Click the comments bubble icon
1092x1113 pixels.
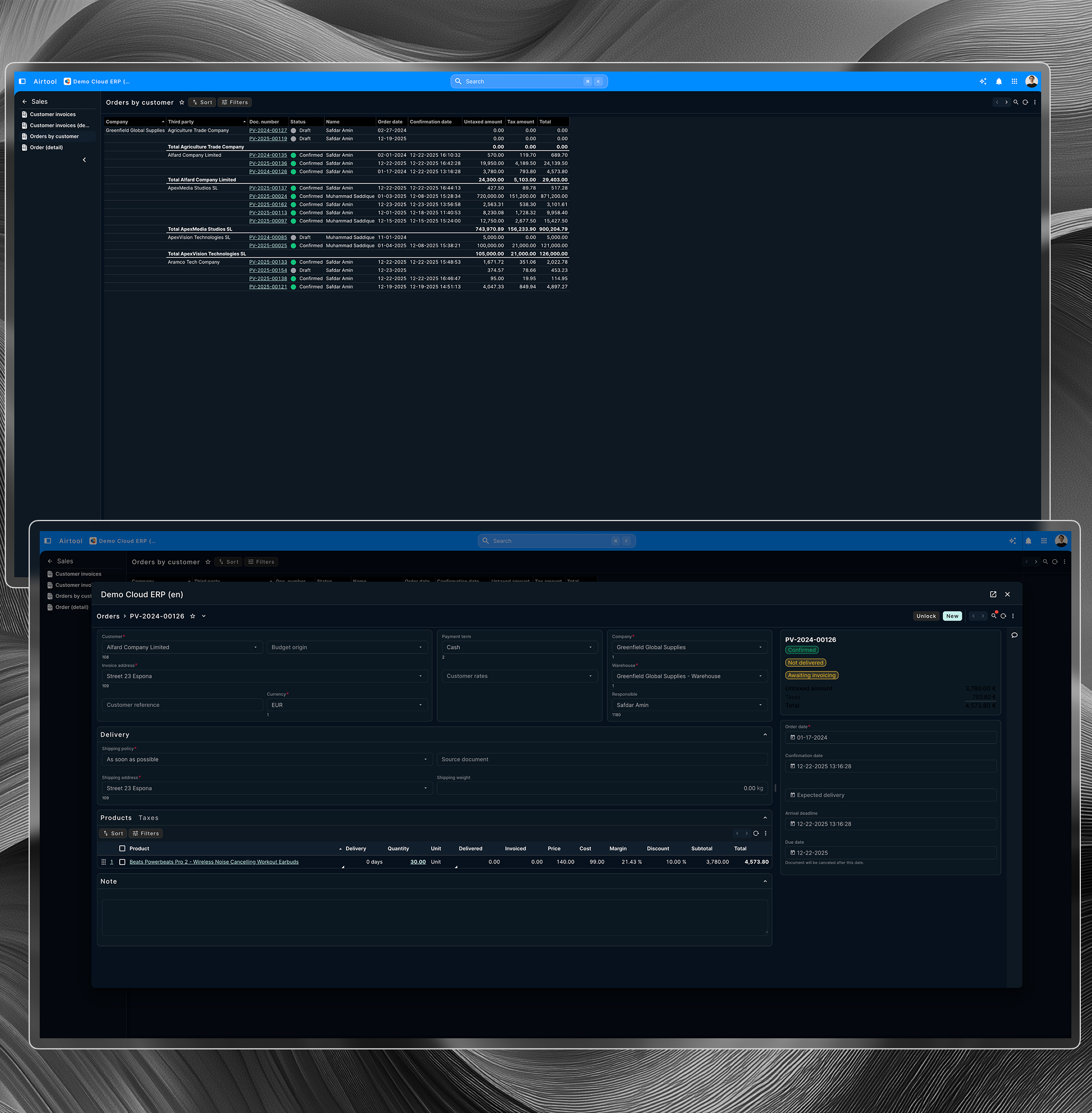1014,635
